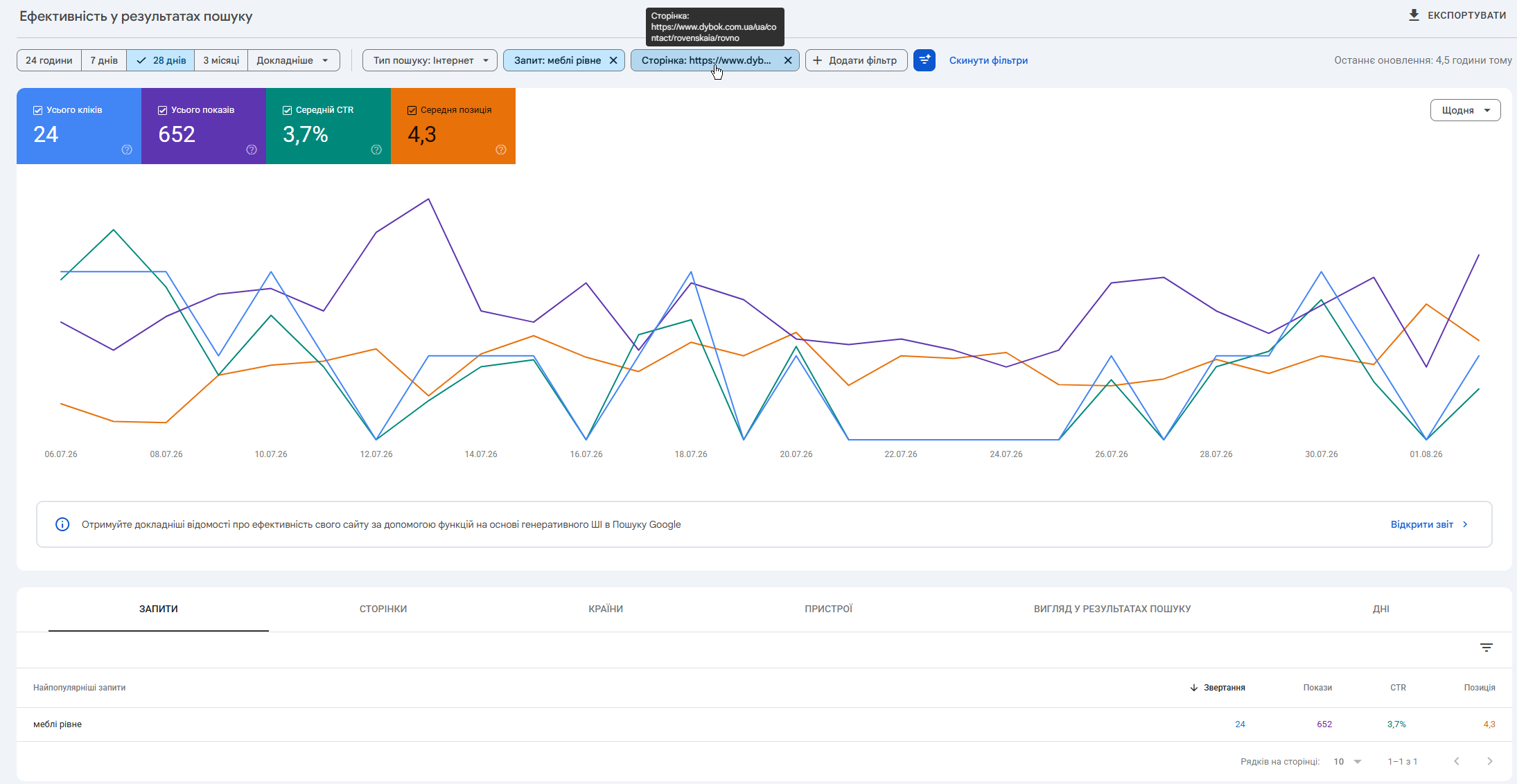Toggle the Середня позиція checkbox
The height and width of the screenshot is (784, 1517).
click(412, 110)
